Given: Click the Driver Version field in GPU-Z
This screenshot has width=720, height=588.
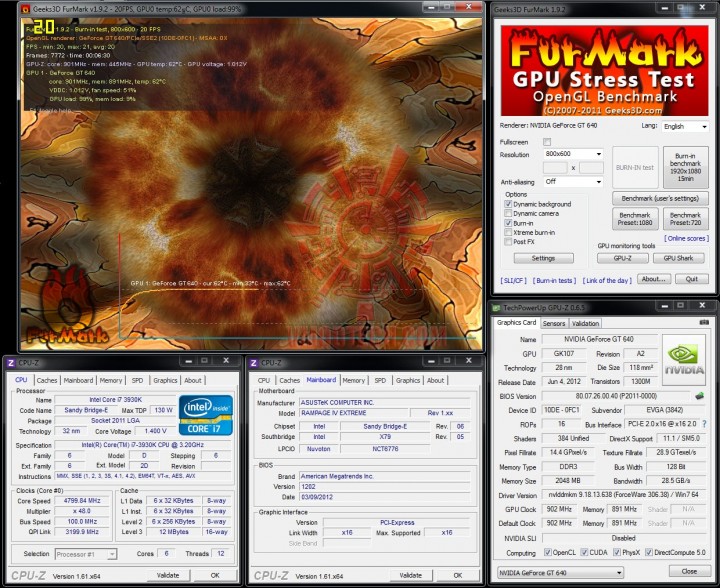Looking at the screenshot, I should tap(624, 495).
